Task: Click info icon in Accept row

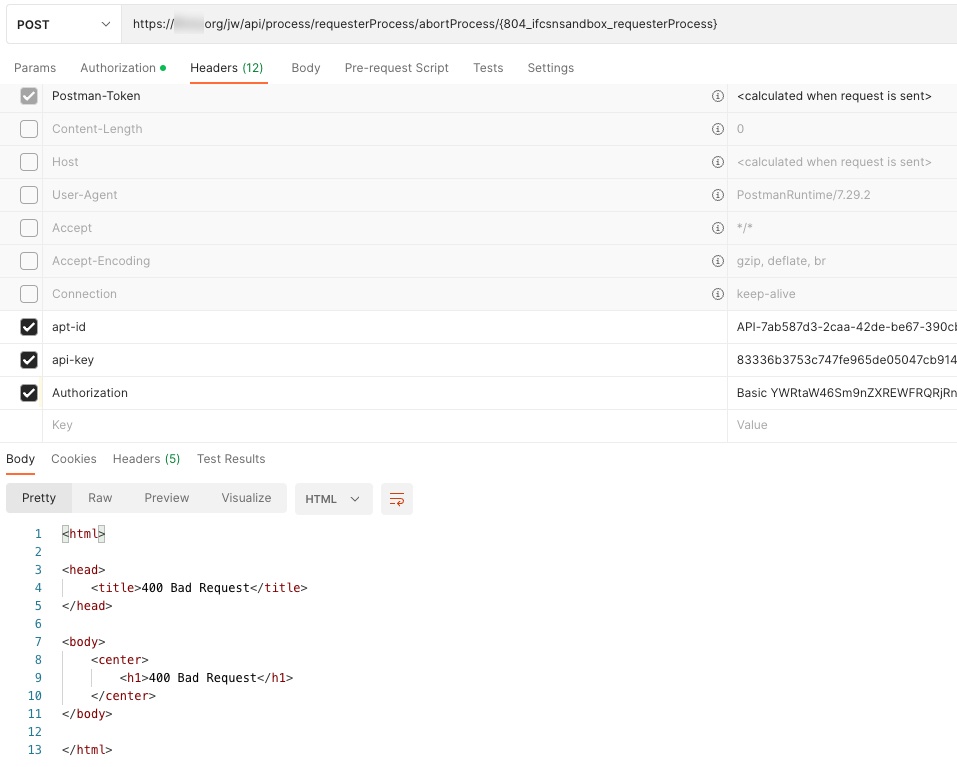Action: point(717,228)
